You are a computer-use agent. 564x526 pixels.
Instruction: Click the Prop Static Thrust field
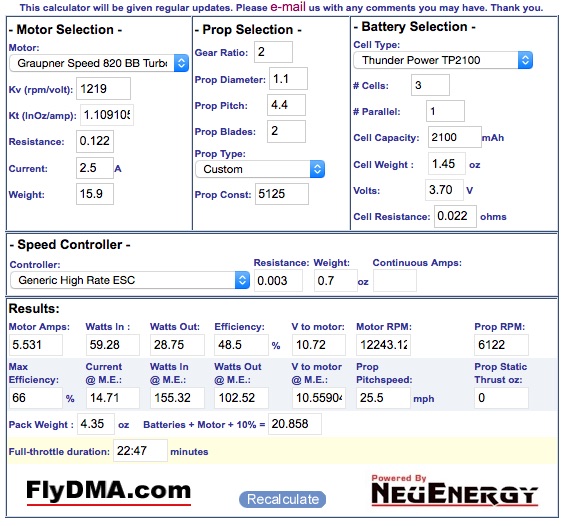point(501,398)
